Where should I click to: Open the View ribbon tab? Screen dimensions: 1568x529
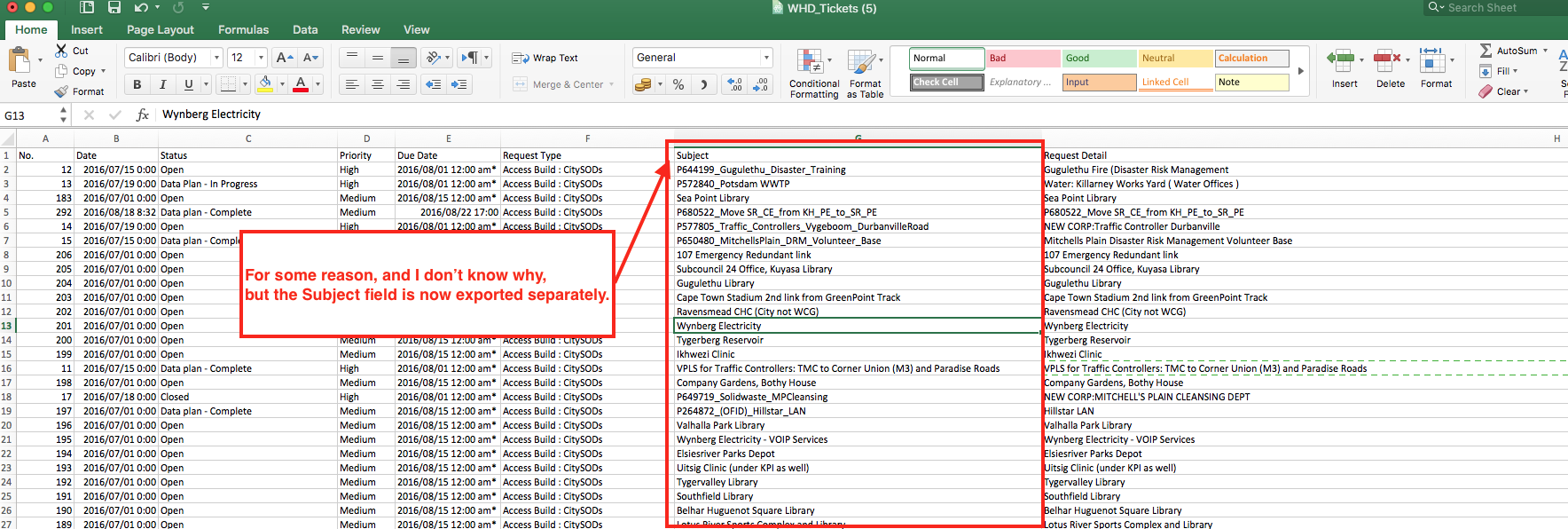(x=417, y=29)
